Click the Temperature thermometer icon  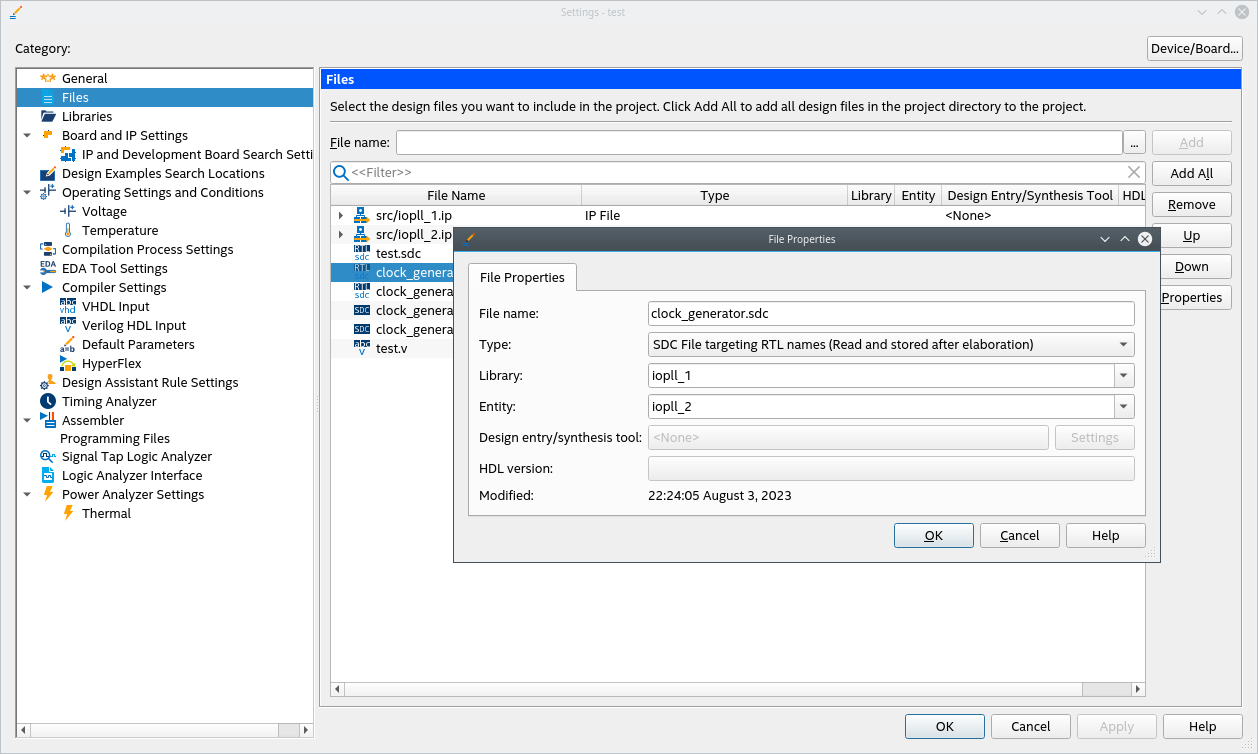tap(68, 230)
